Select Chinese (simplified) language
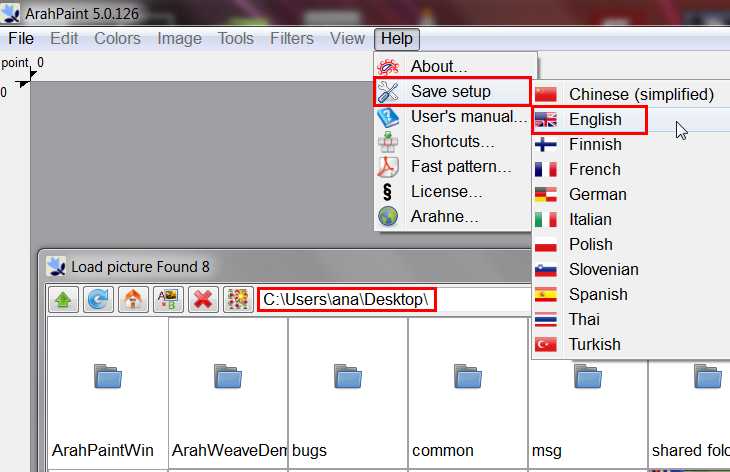This screenshot has height=472, width=730. pyautogui.click(x=631, y=94)
